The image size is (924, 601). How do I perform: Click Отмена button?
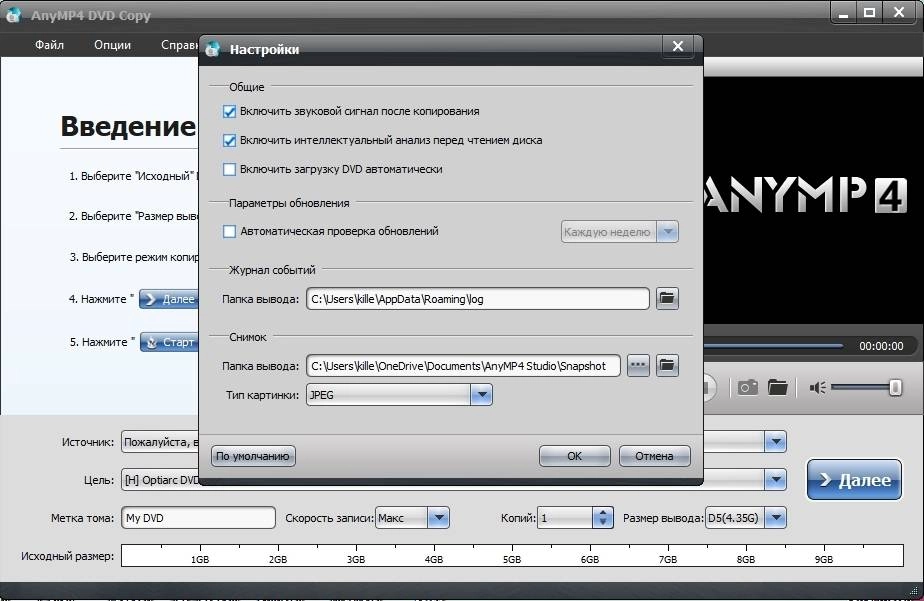tap(654, 456)
